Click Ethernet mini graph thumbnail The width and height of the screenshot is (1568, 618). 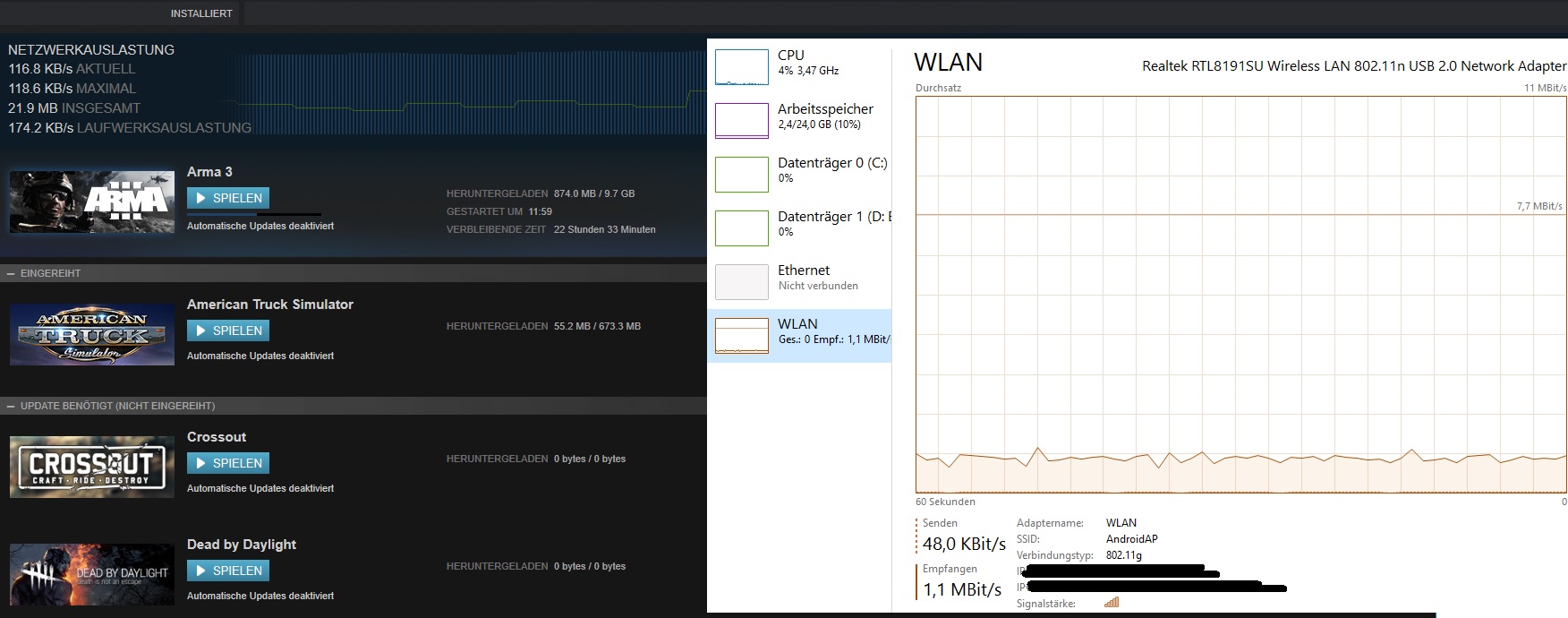[x=742, y=282]
